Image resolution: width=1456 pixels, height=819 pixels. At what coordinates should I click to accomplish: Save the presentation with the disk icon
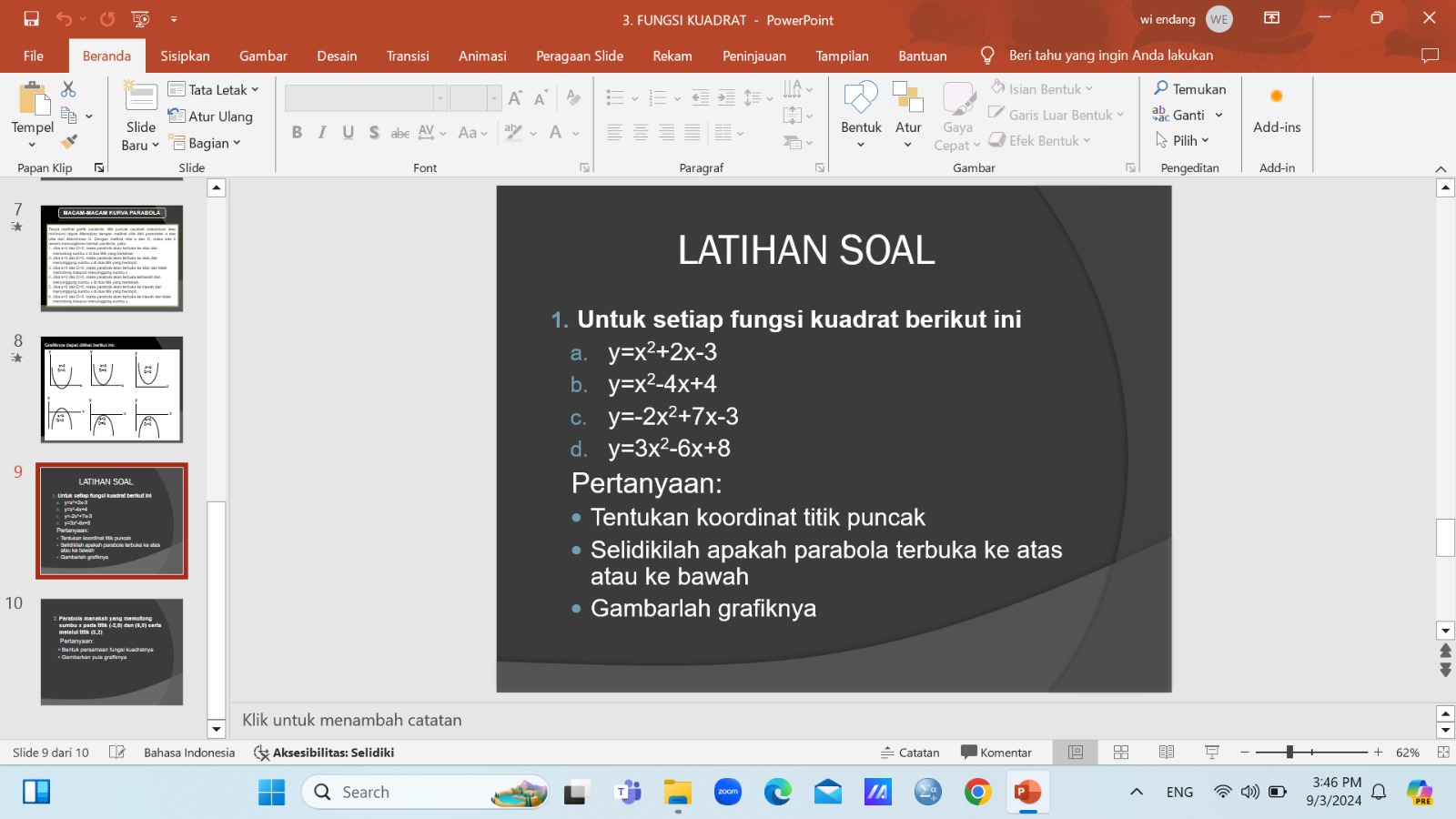pos(31,19)
